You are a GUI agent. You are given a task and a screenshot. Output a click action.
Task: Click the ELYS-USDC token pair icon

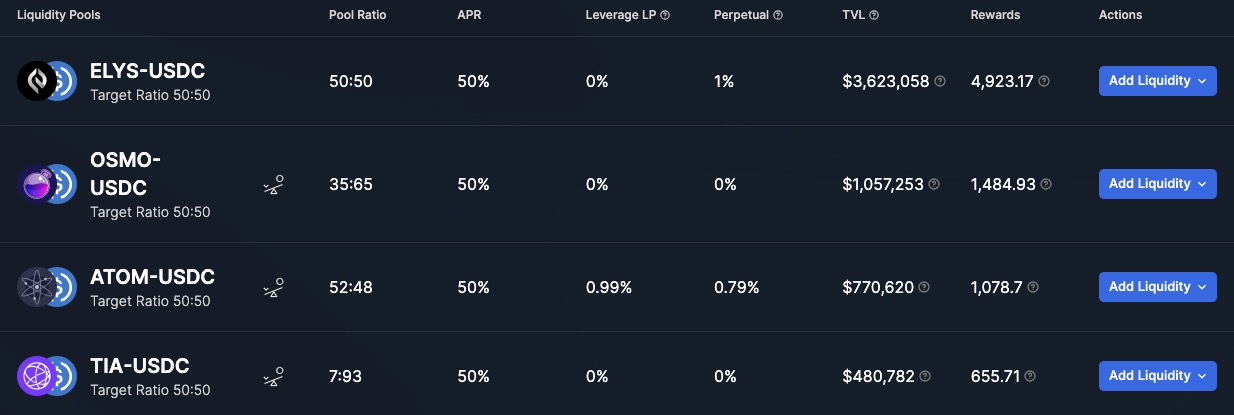point(47,82)
